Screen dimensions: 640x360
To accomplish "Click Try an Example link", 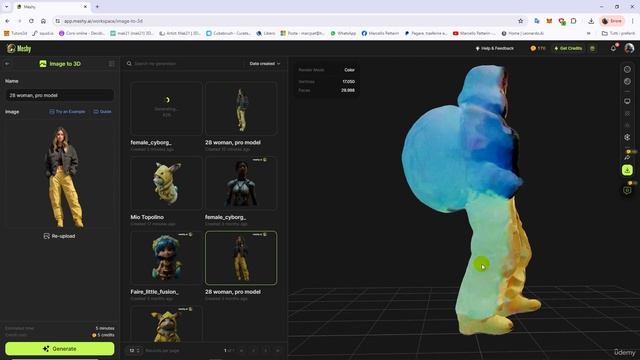I will (x=67, y=111).
